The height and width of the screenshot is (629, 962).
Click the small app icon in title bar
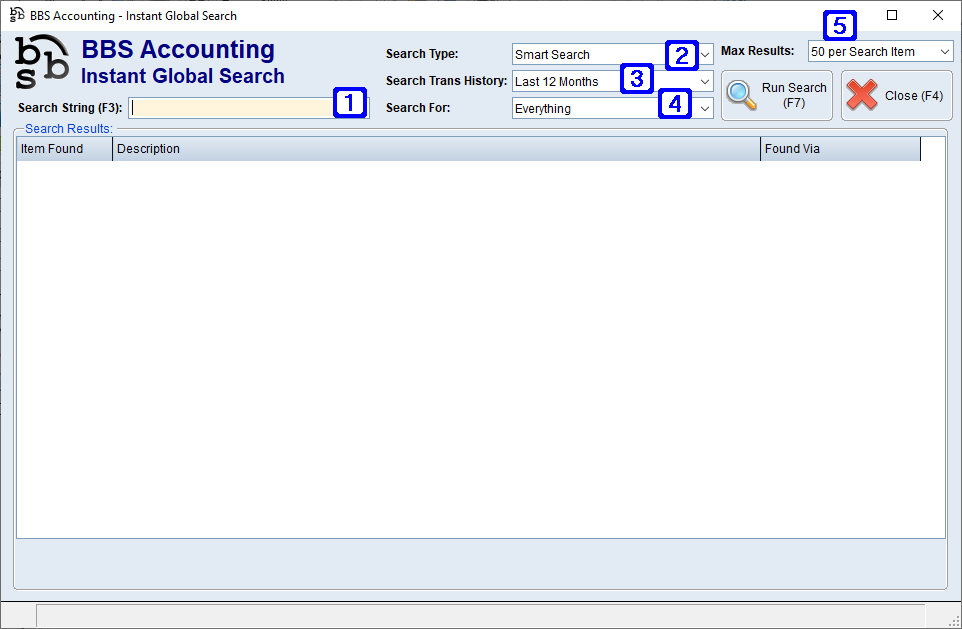point(17,15)
